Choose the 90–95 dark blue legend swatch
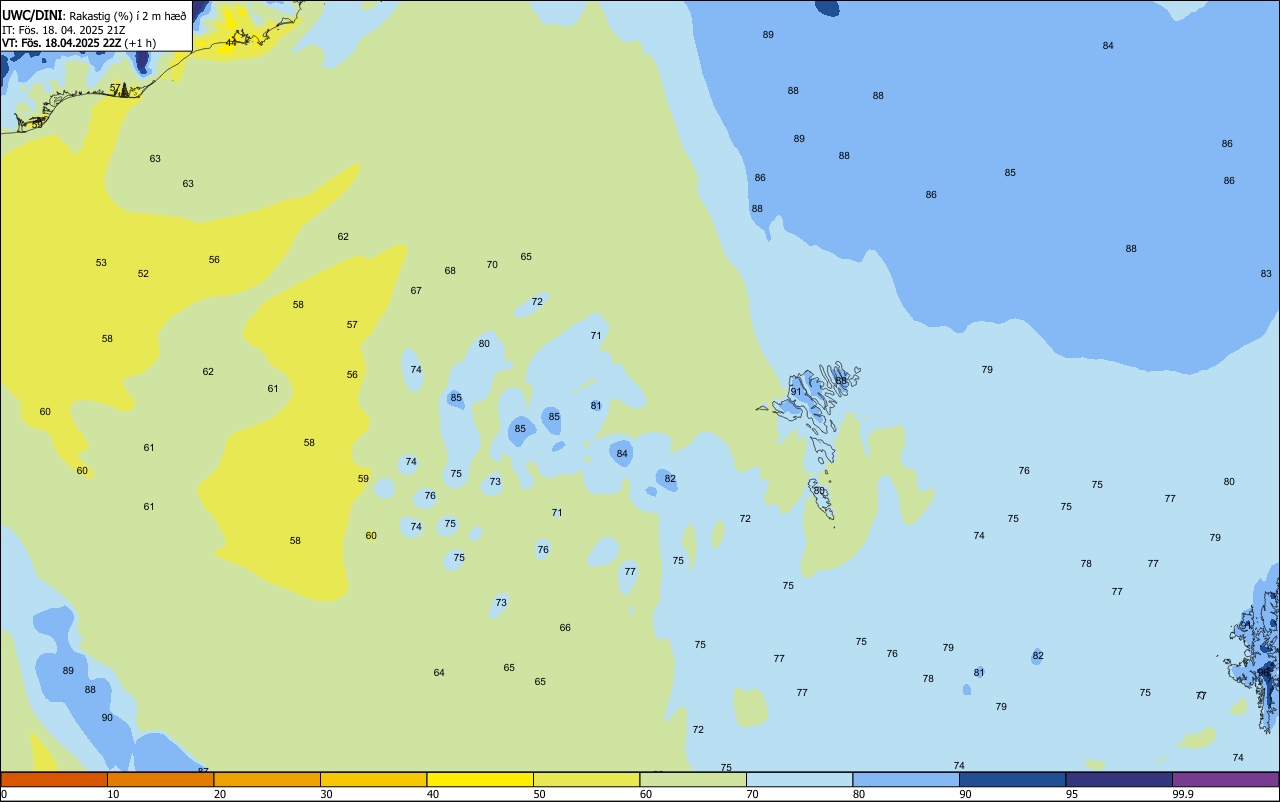This screenshot has width=1280, height=802. tap(1012, 779)
